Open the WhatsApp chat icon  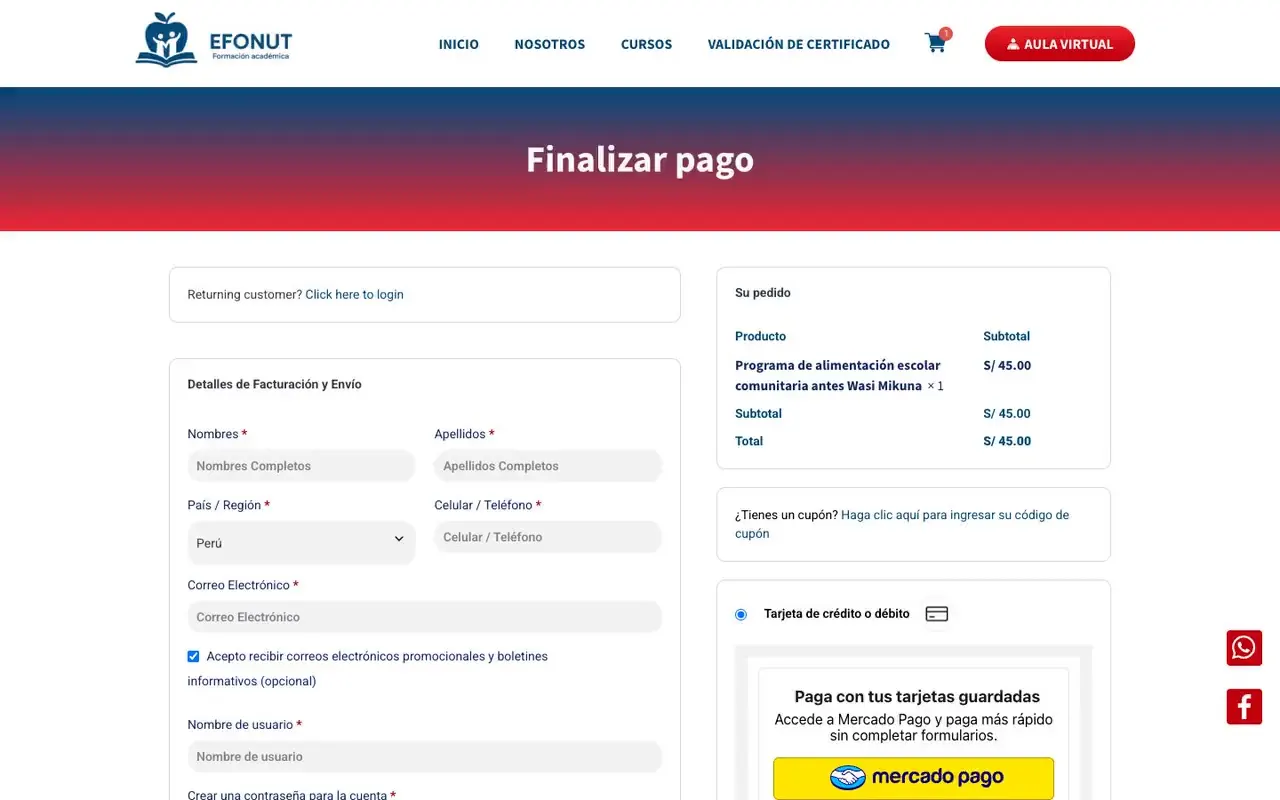point(1244,648)
